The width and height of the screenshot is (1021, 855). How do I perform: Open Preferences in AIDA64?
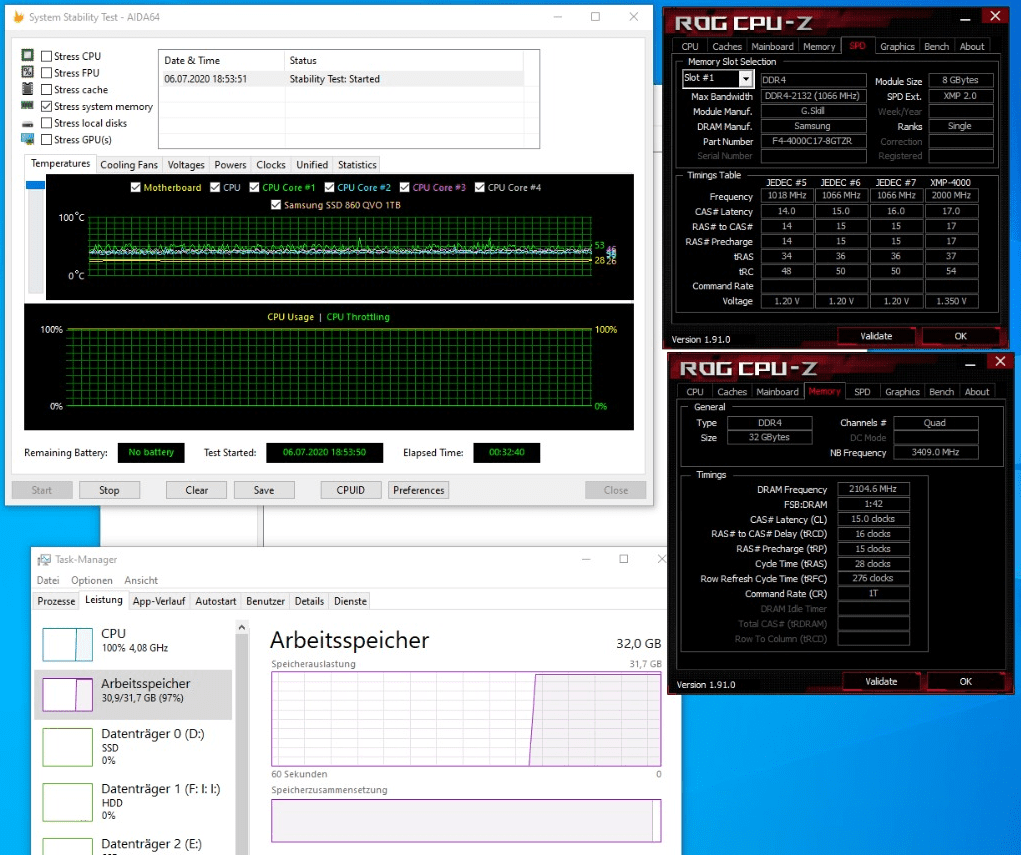coord(419,490)
